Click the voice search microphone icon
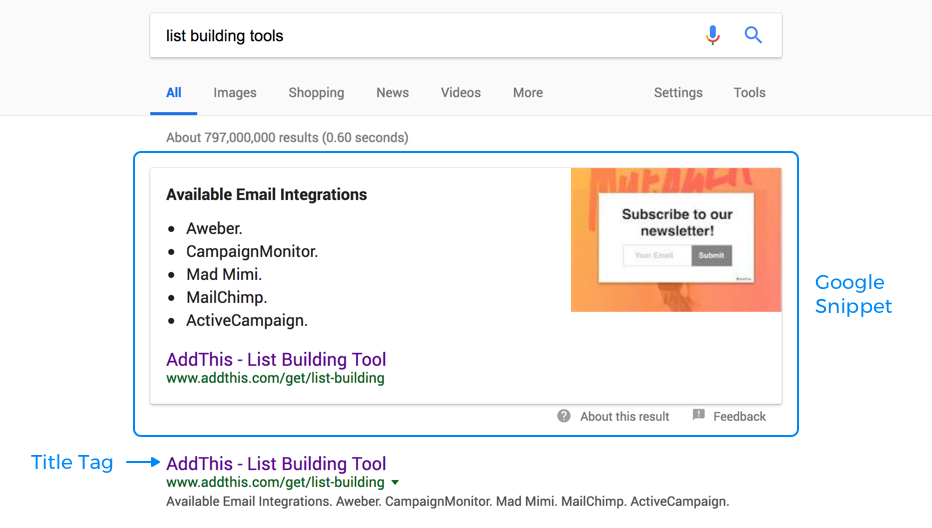Screen dimensions: 932x528 (713, 35)
